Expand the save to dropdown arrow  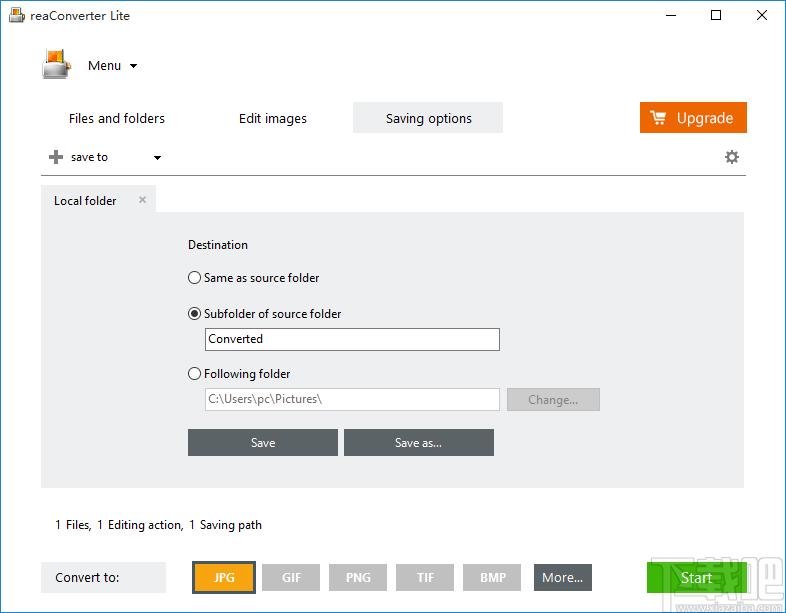pyautogui.click(x=157, y=157)
